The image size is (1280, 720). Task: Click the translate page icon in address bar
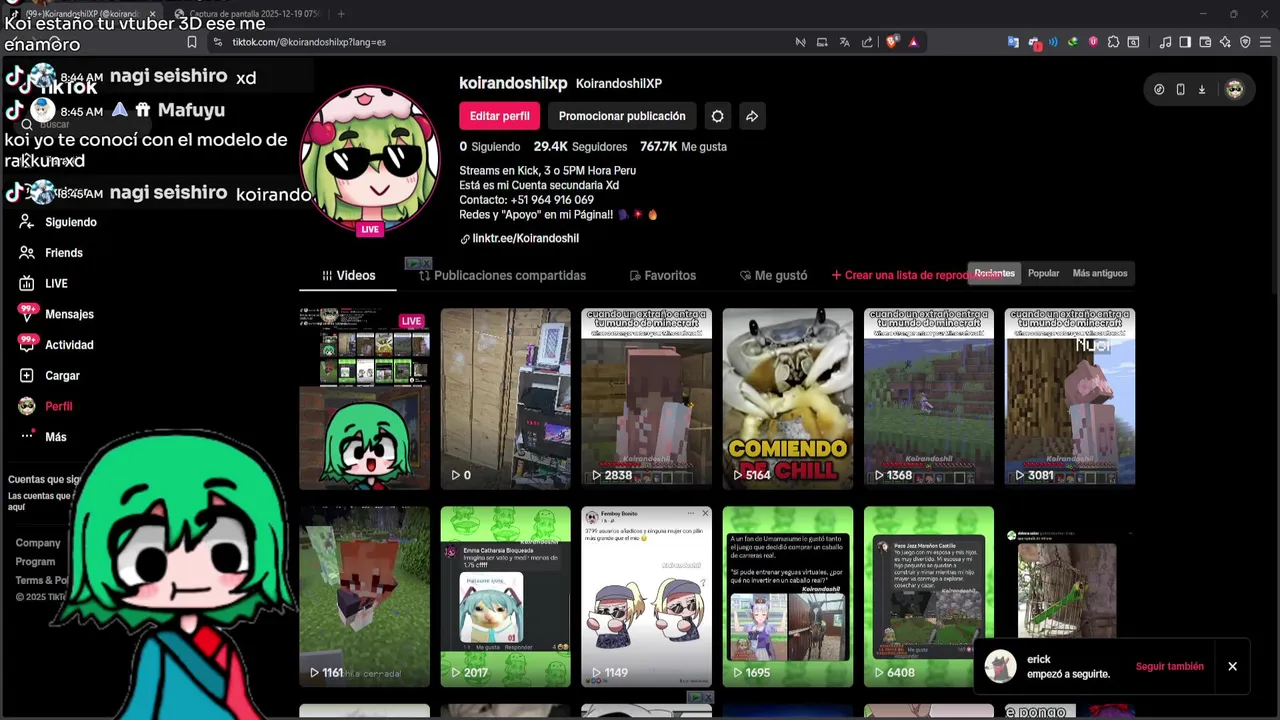844,42
